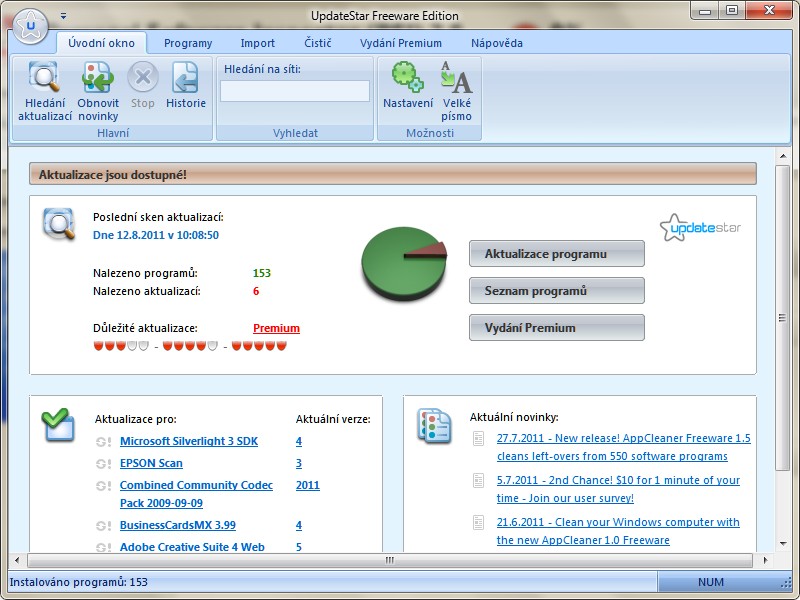Open Adobe Creative Suite 4 Web link
This screenshot has width=800, height=600.
pyautogui.click(x=192, y=547)
